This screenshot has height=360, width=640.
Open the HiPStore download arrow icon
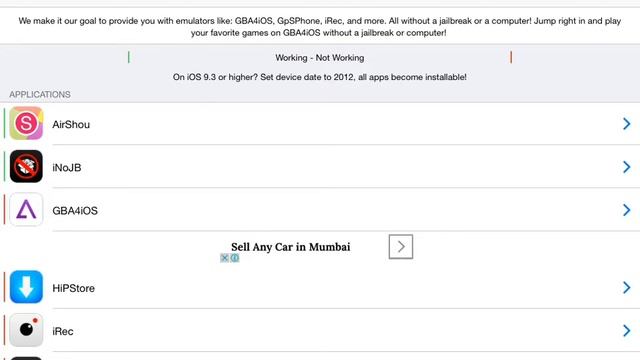[26, 287]
